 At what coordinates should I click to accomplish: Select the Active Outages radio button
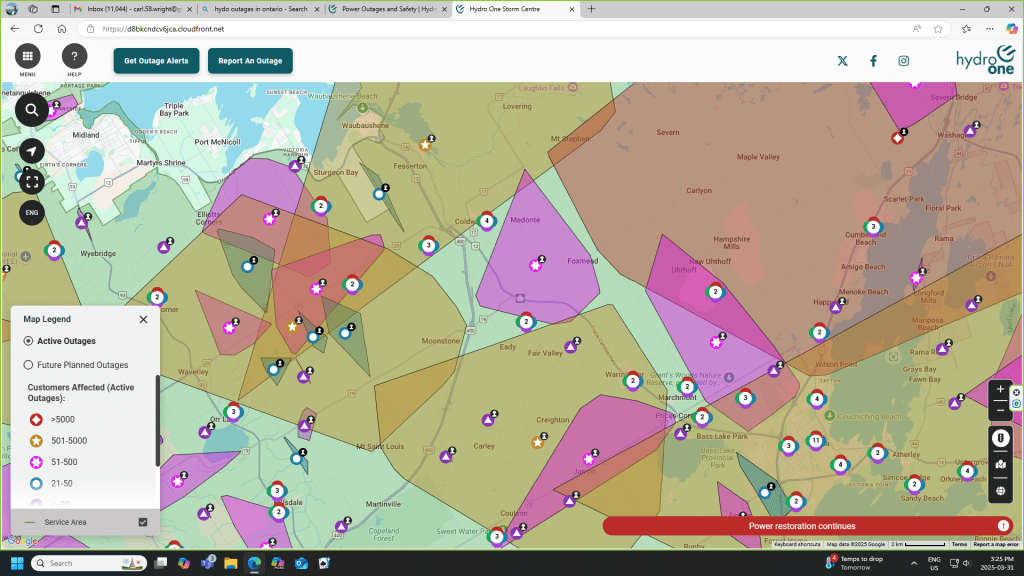pyautogui.click(x=29, y=341)
